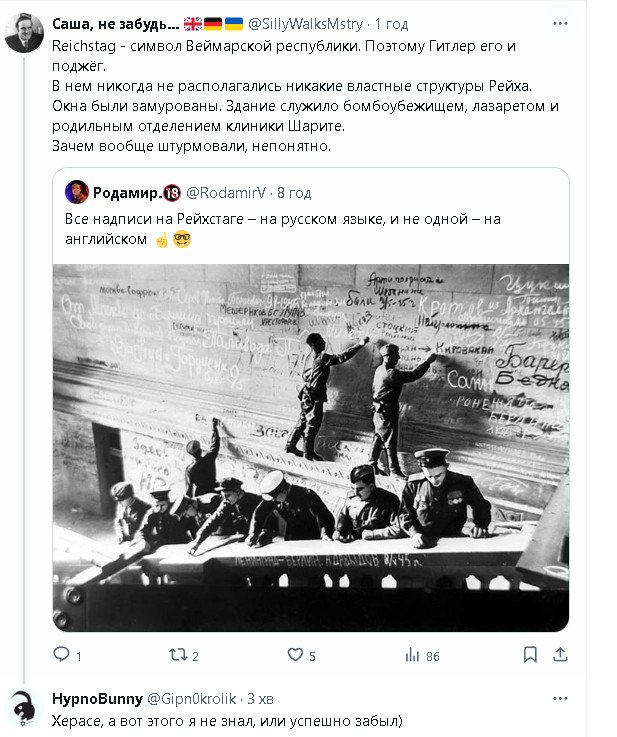This screenshot has width=617, height=737.
Task: Open the "Саша, не забудь..." display name
Action: (x=115, y=23)
